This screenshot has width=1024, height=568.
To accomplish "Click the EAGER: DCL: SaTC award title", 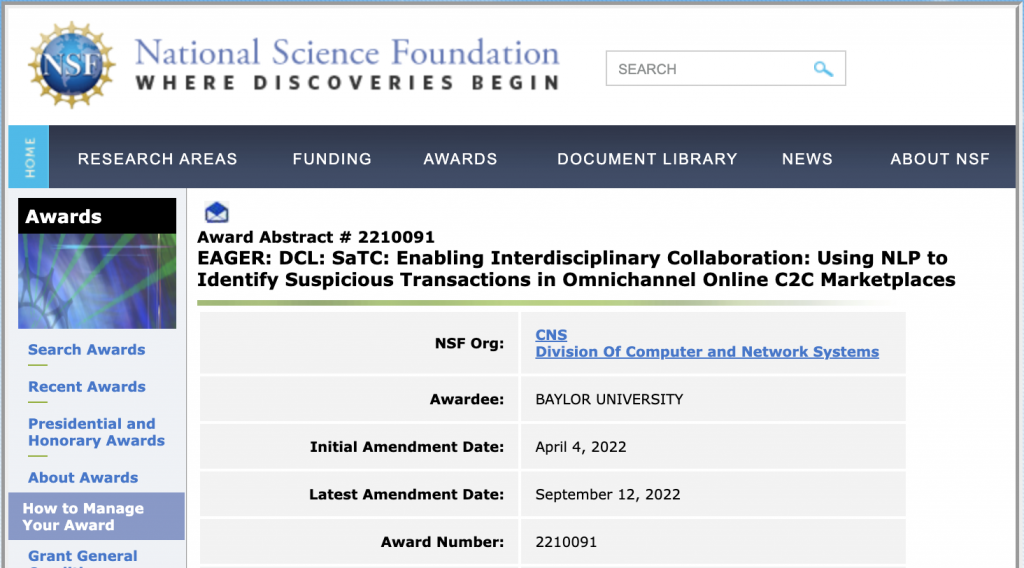I will tap(576, 268).
